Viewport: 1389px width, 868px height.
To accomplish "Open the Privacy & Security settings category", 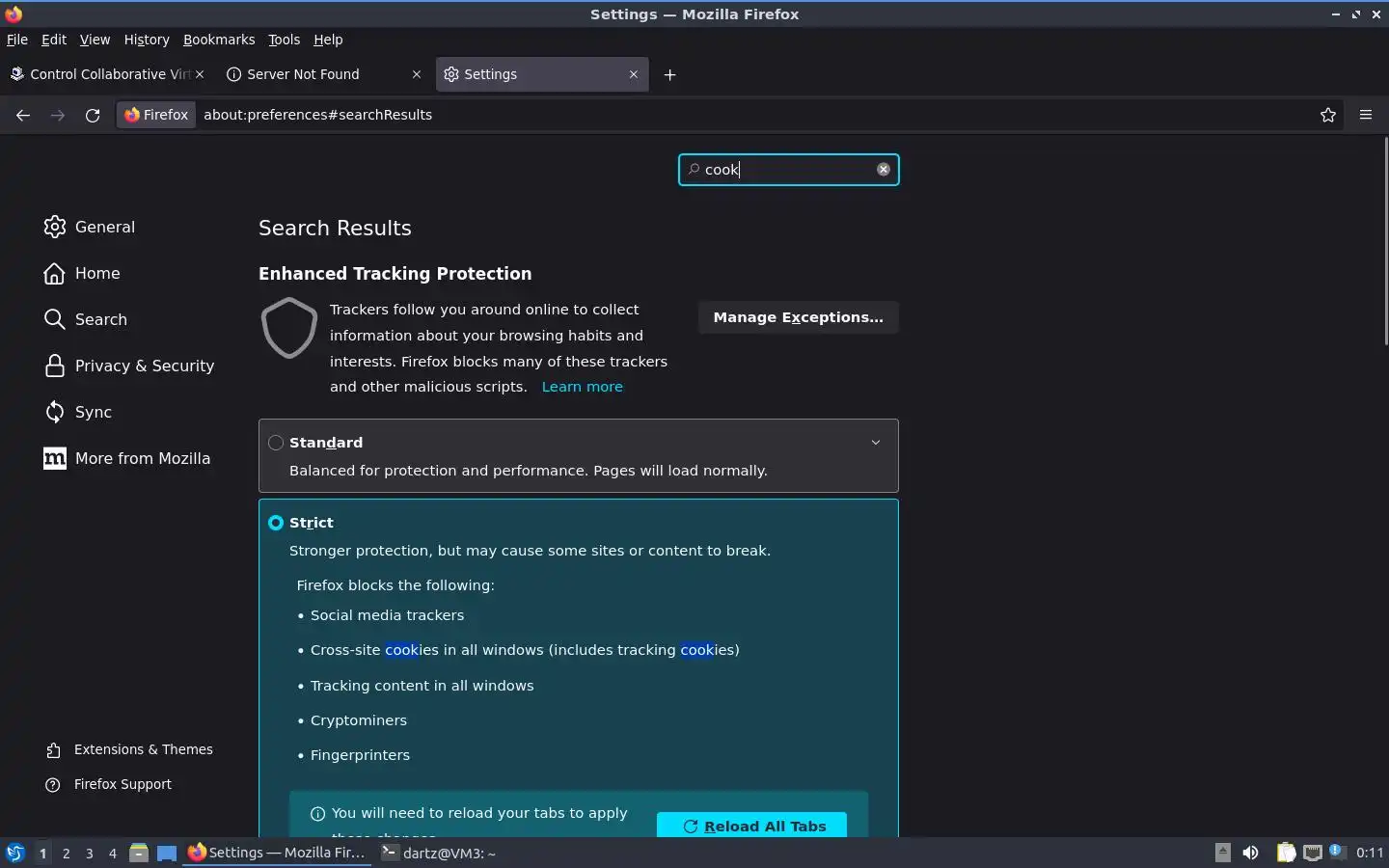I will point(129,366).
